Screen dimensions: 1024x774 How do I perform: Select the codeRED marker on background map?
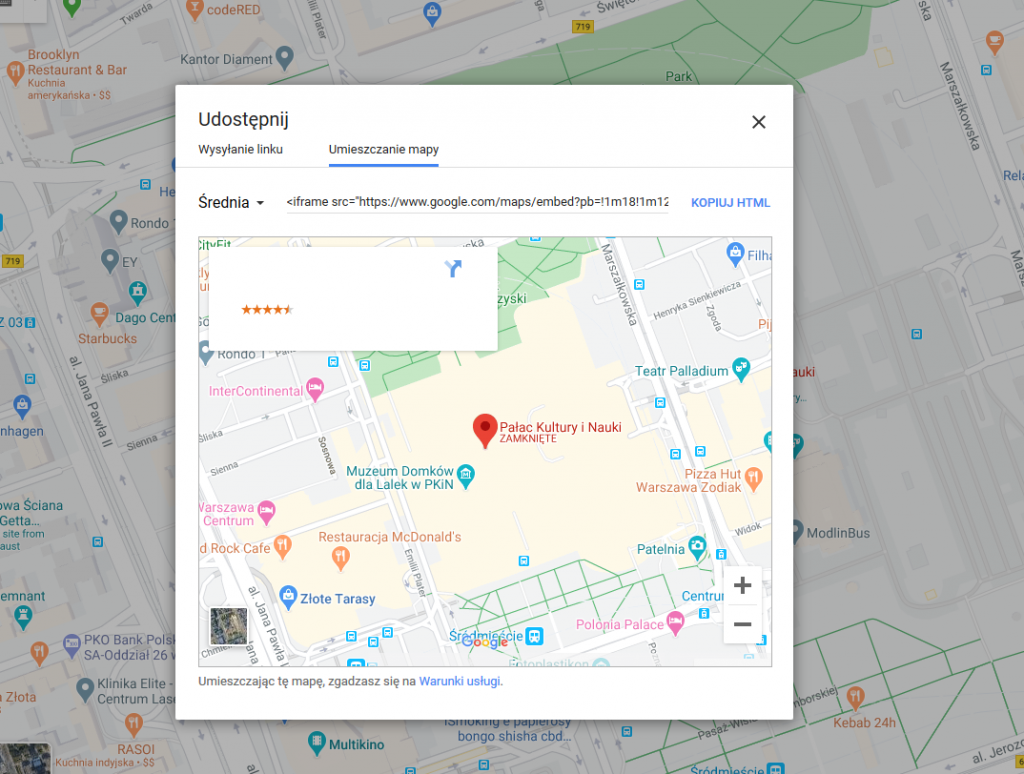pos(194,8)
